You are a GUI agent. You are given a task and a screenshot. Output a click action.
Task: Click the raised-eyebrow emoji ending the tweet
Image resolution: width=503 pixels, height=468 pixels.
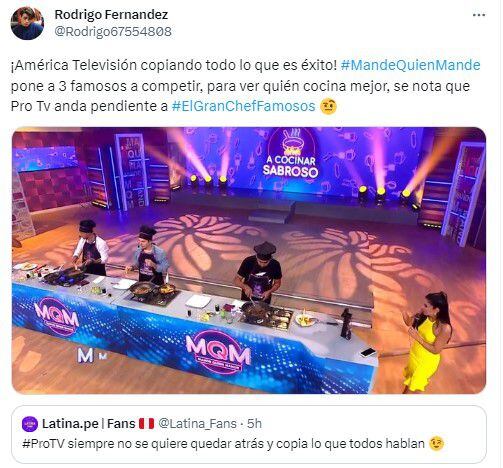pos(328,107)
